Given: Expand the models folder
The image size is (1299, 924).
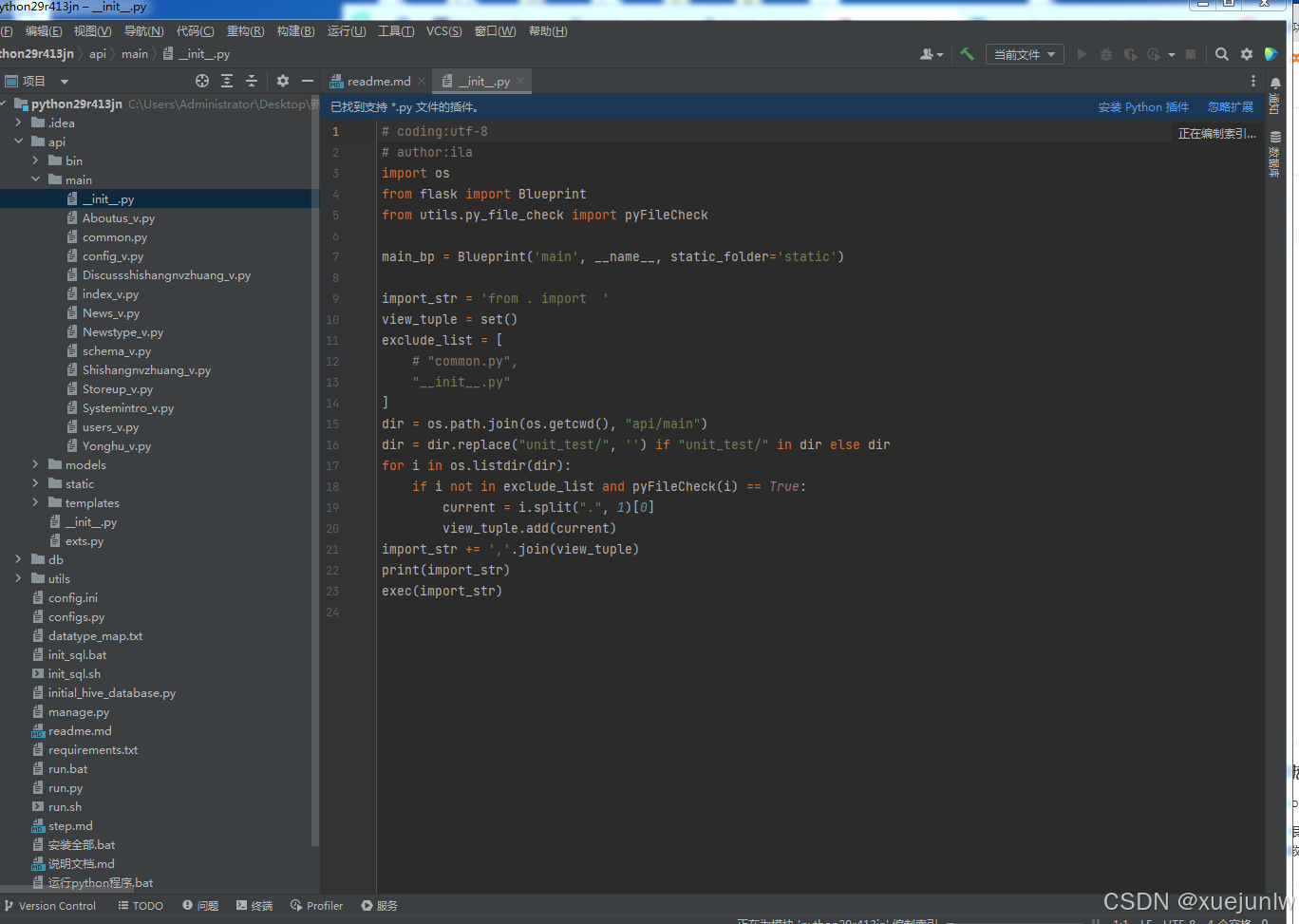Looking at the screenshot, I should [x=35, y=464].
